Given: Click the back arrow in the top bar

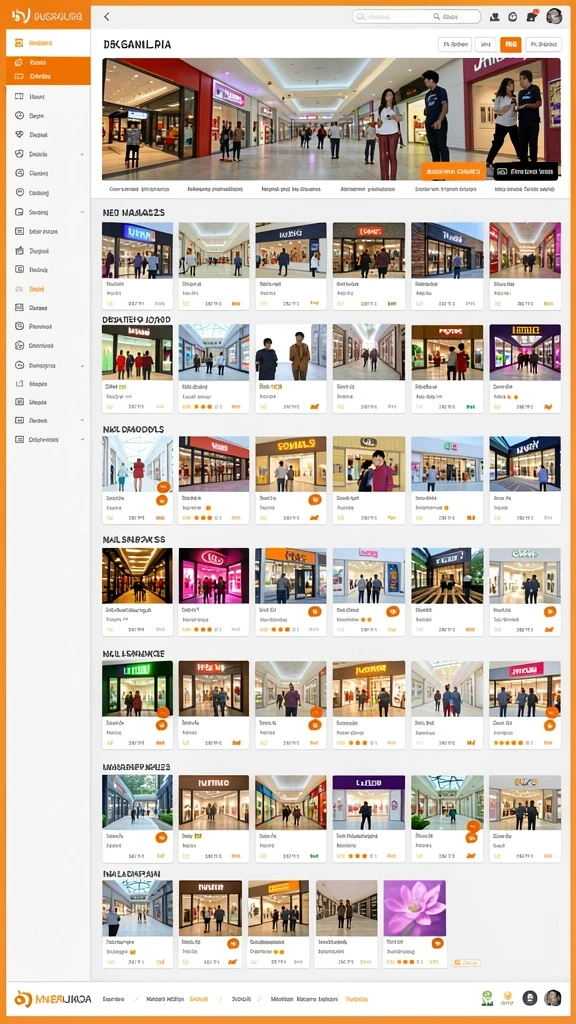Looking at the screenshot, I should pos(106,17).
